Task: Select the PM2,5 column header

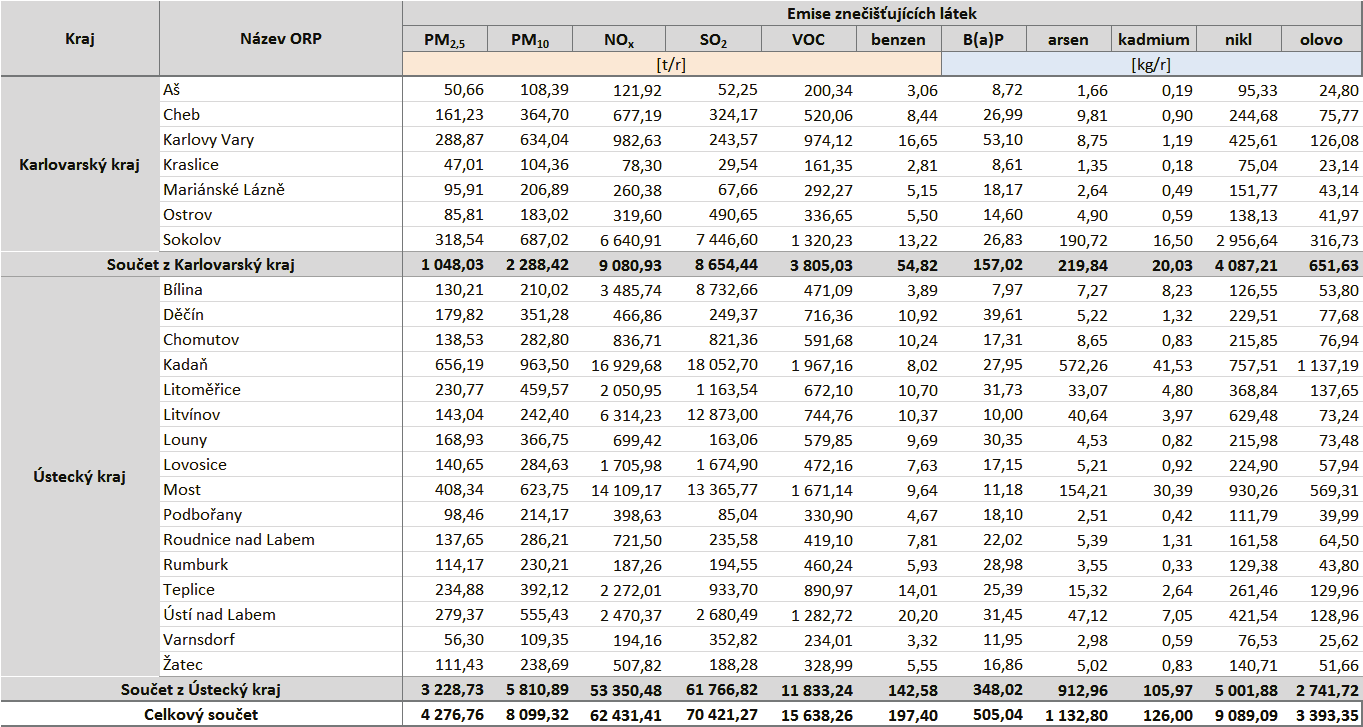Action: pos(445,40)
